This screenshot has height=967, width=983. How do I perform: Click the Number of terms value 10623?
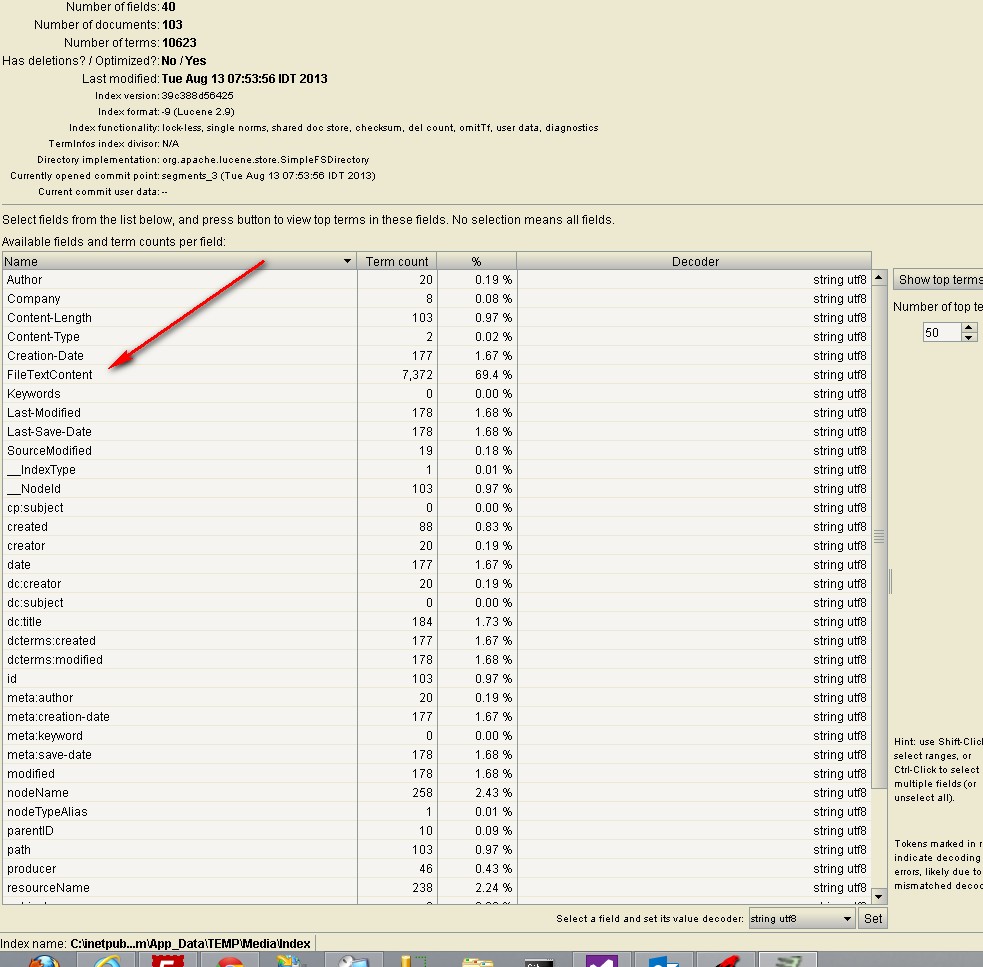[x=179, y=43]
